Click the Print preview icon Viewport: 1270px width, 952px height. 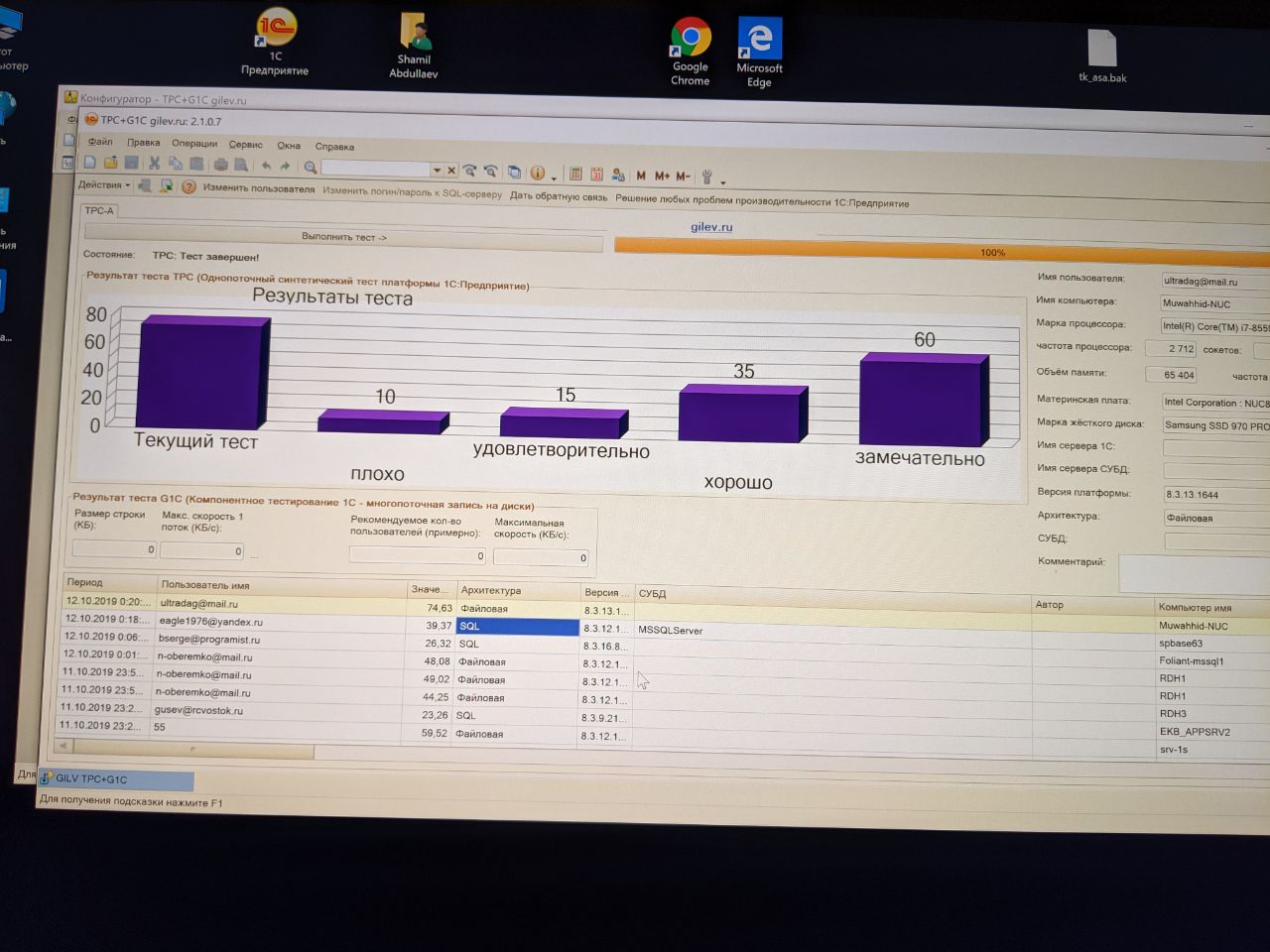240,165
